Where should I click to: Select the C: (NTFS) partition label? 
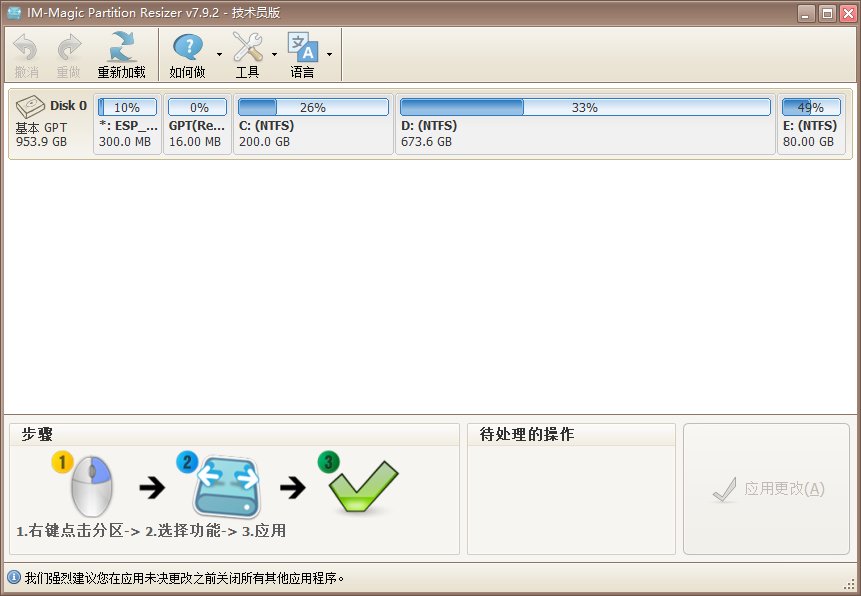point(266,126)
